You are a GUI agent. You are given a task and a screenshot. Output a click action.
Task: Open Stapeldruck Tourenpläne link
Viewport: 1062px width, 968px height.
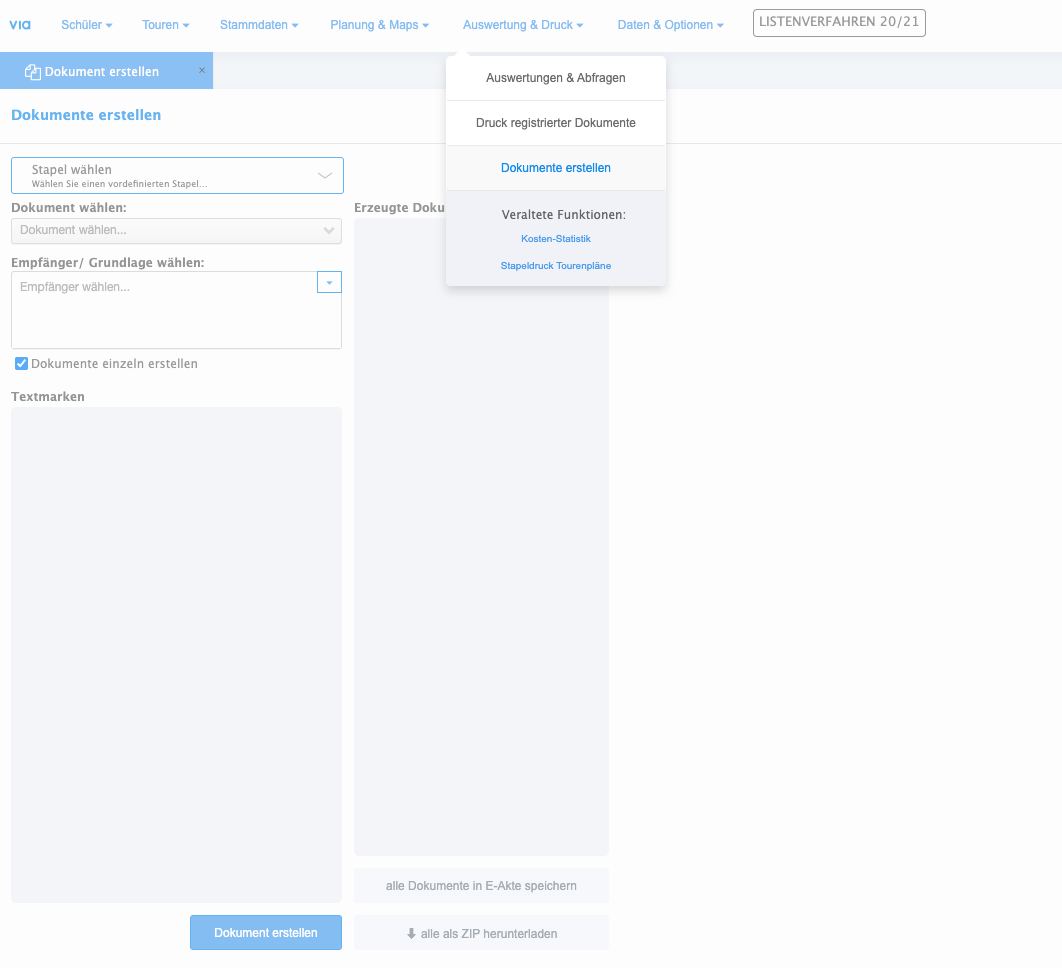(x=556, y=266)
